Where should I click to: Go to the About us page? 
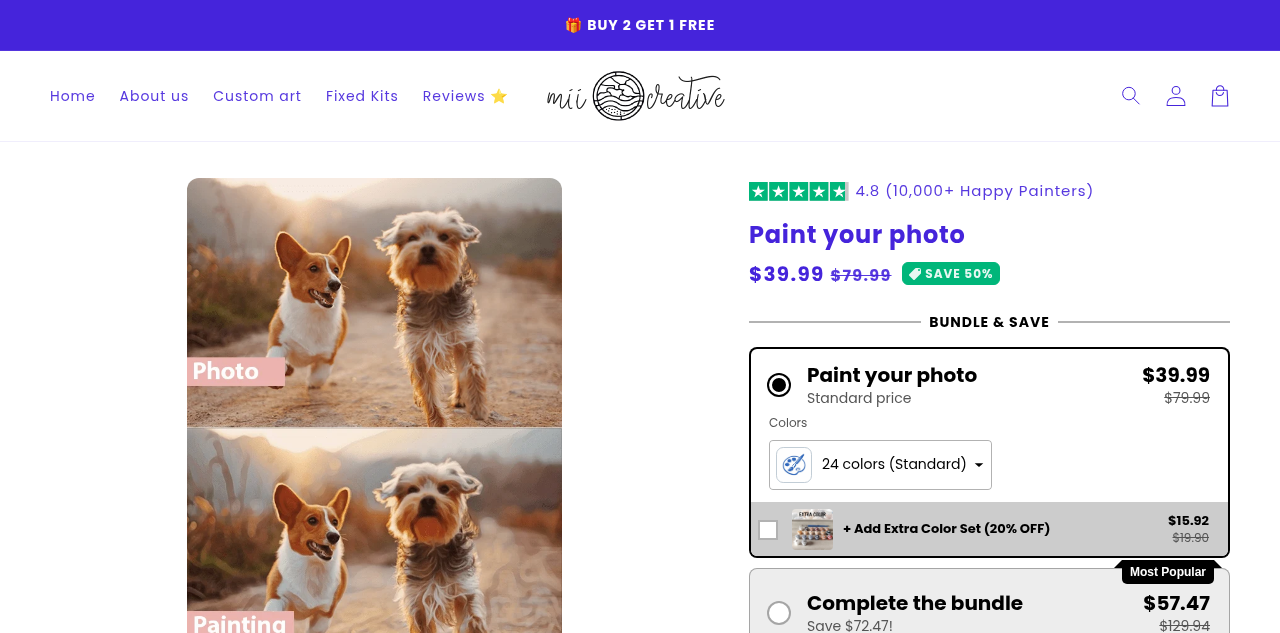[x=154, y=96]
